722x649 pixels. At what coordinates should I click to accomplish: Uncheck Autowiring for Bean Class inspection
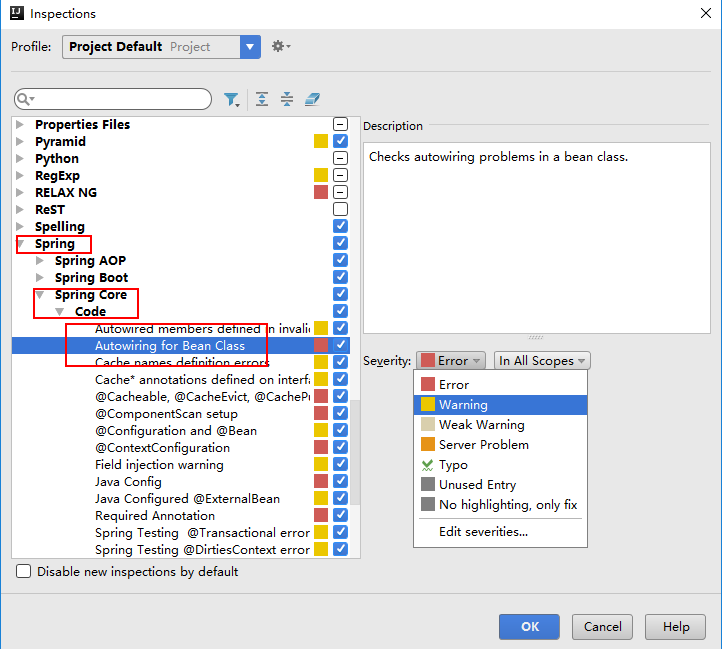pos(340,345)
